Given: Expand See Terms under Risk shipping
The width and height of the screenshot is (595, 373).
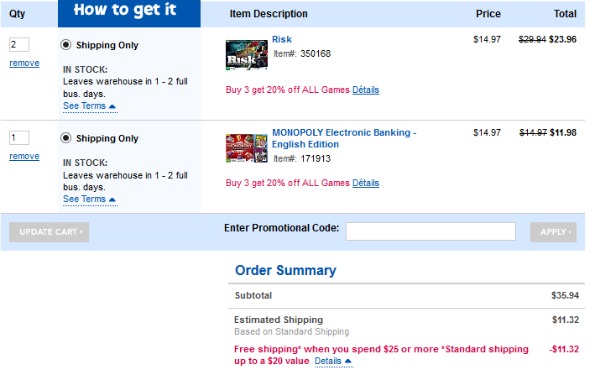Looking at the screenshot, I should tap(90, 106).
